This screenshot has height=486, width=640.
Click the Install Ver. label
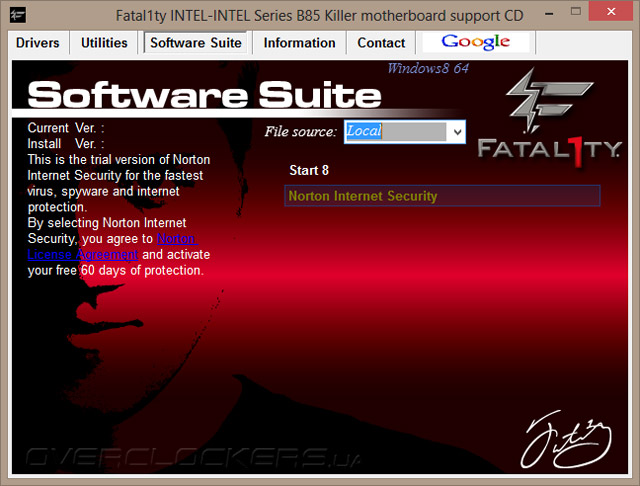(x=66, y=144)
